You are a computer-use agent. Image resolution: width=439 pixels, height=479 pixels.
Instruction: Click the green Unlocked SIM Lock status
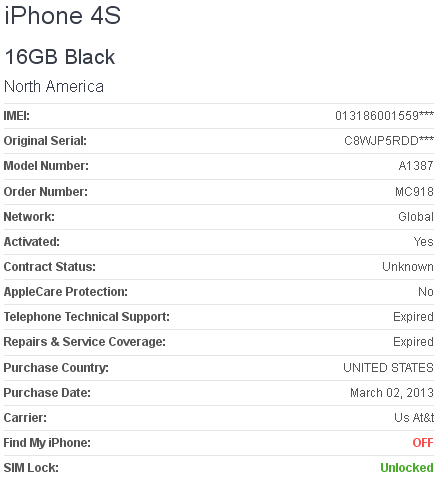pyautogui.click(x=407, y=468)
